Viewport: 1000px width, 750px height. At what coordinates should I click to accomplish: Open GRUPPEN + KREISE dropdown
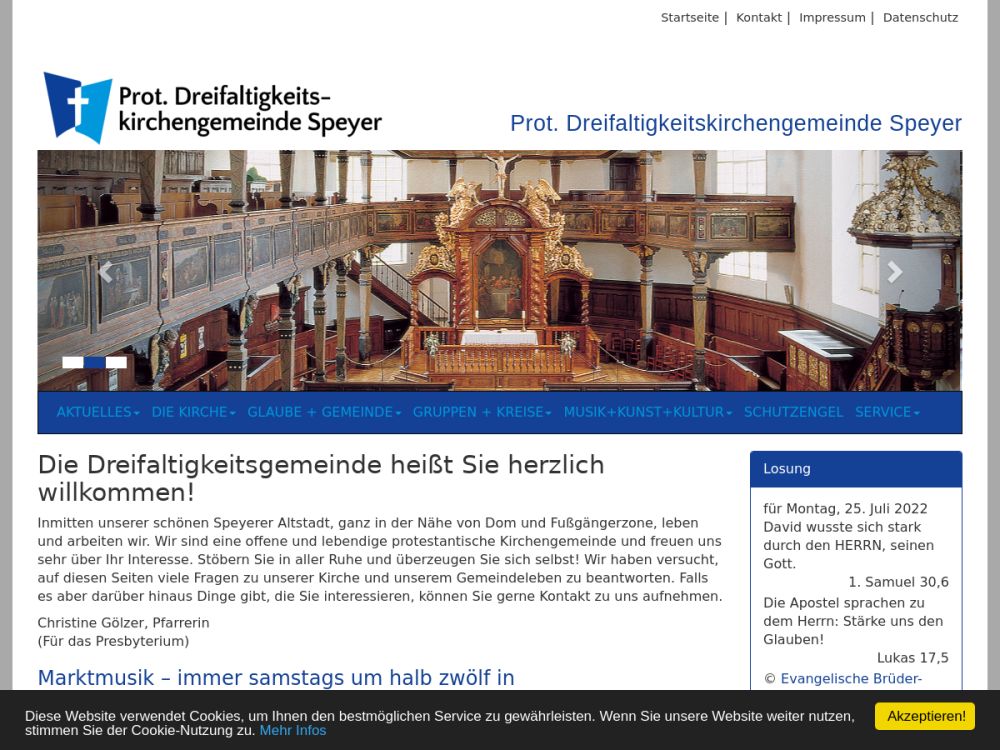point(482,412)
